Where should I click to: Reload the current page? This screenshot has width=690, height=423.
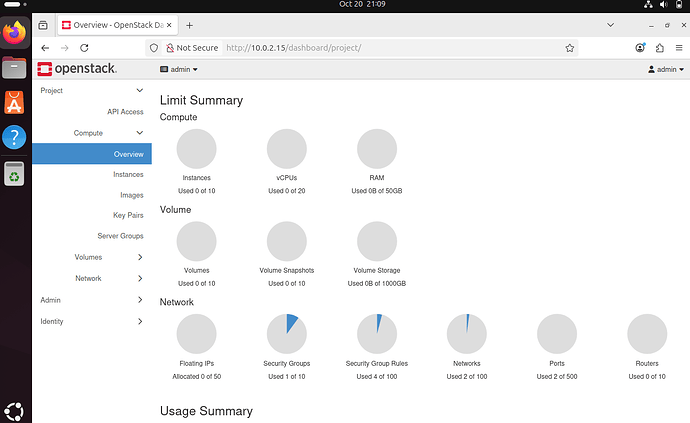[84, 48]
